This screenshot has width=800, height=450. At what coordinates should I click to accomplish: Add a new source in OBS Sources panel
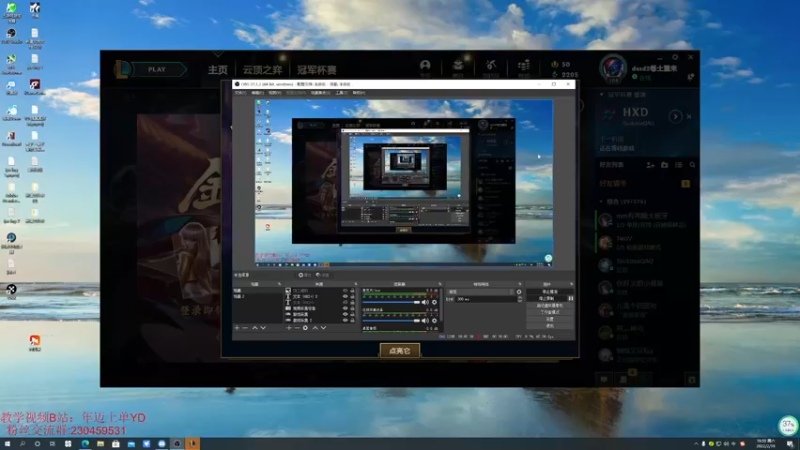(x=289, y=328)
